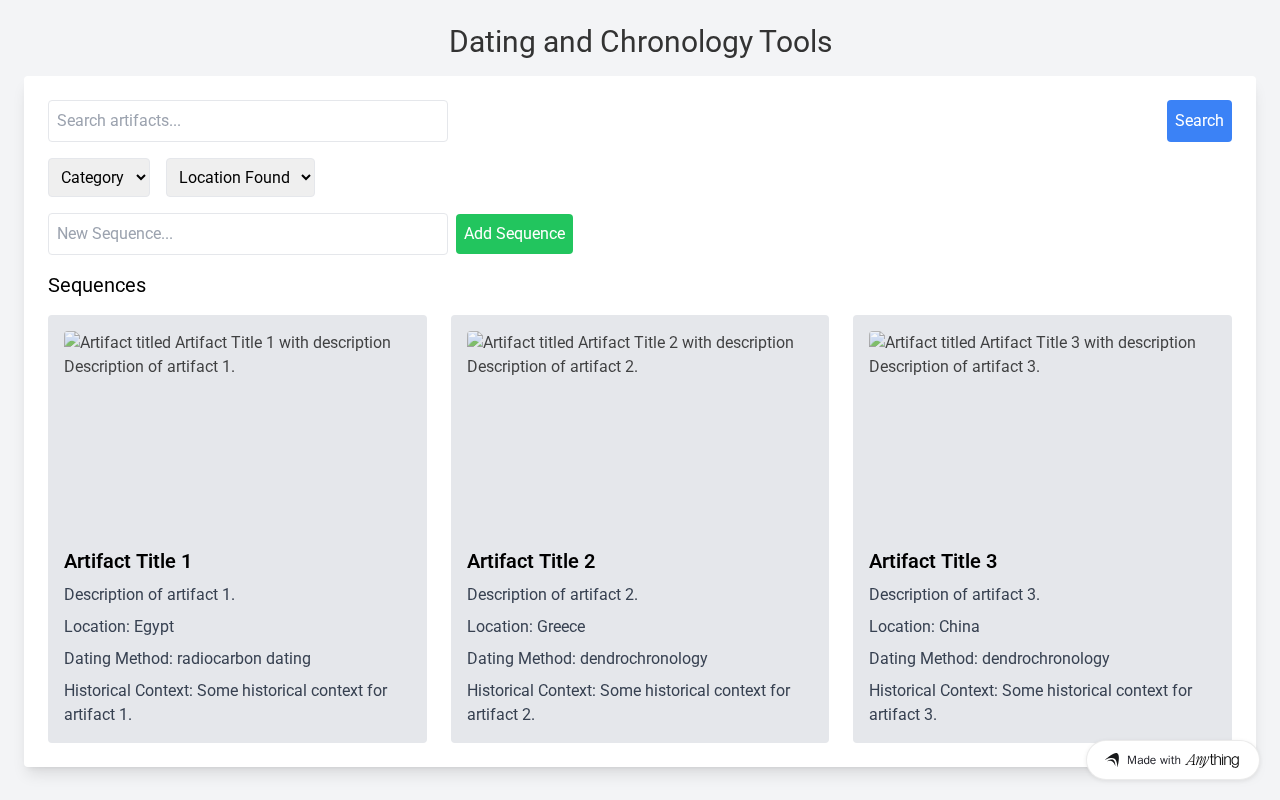Select the Artifact Title 3 image
This screenshot has height=800, width=1280.
coord(1041,430)
